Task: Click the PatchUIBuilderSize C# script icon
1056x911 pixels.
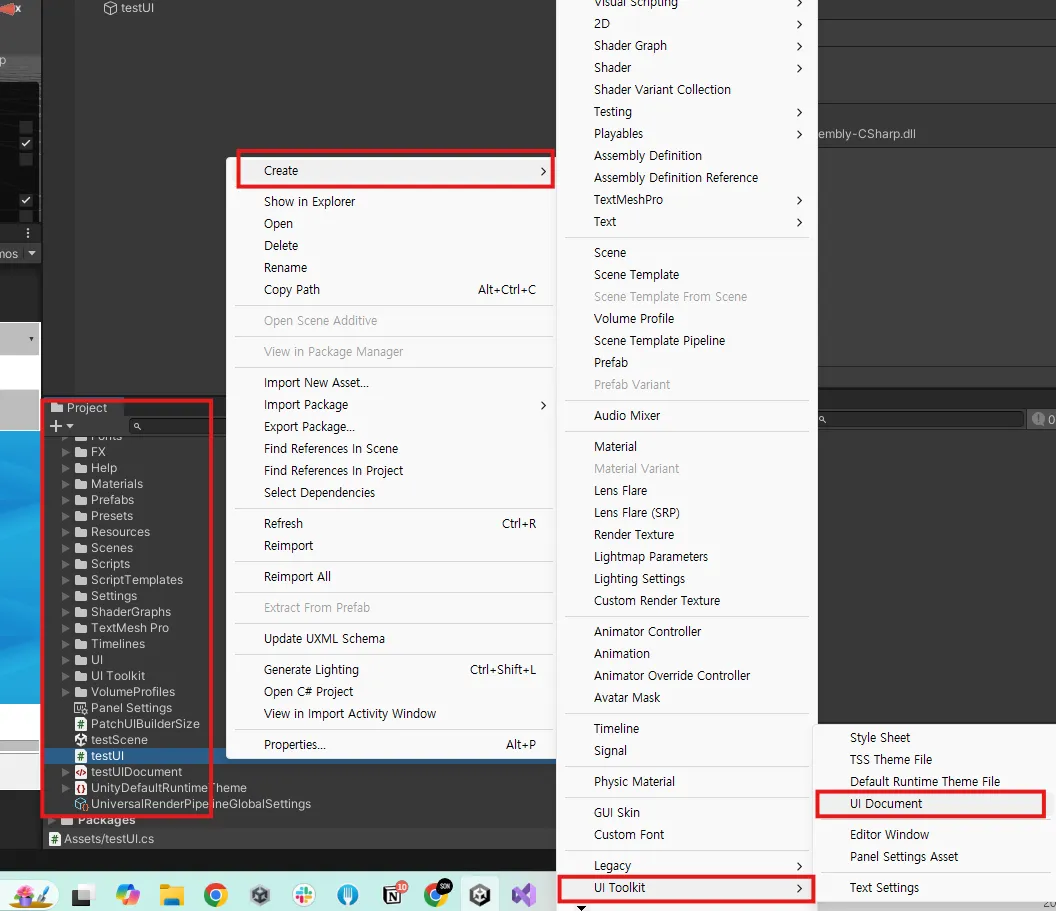Action: click(x=80, y=724)
